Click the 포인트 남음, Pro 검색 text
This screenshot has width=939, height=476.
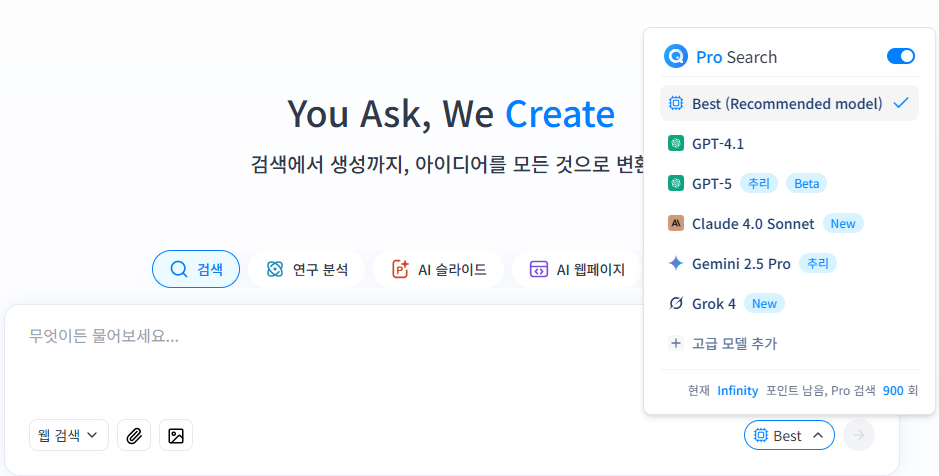(820, 391)
